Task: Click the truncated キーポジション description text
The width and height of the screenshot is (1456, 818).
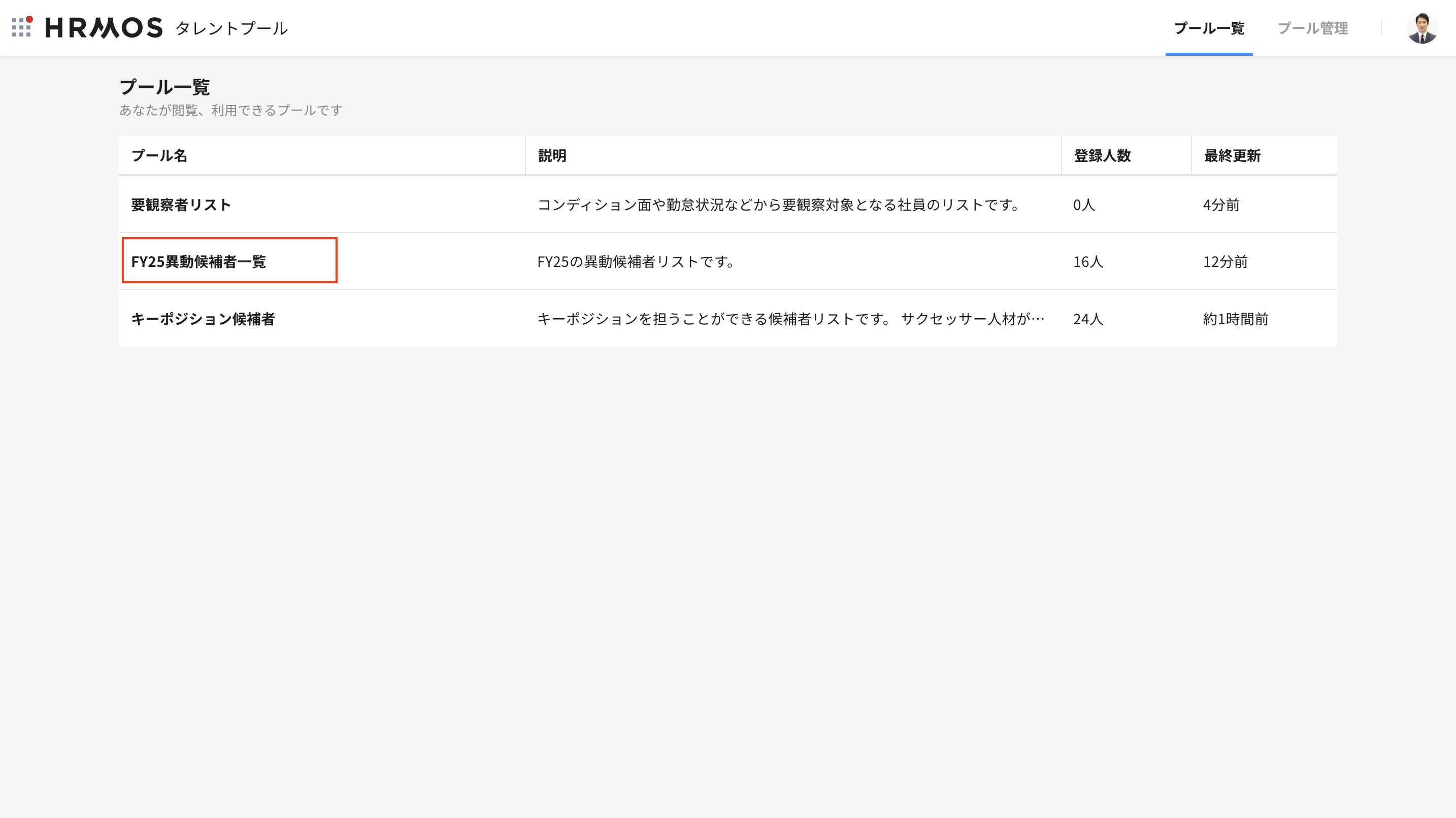Action: [x=790, y=319]
